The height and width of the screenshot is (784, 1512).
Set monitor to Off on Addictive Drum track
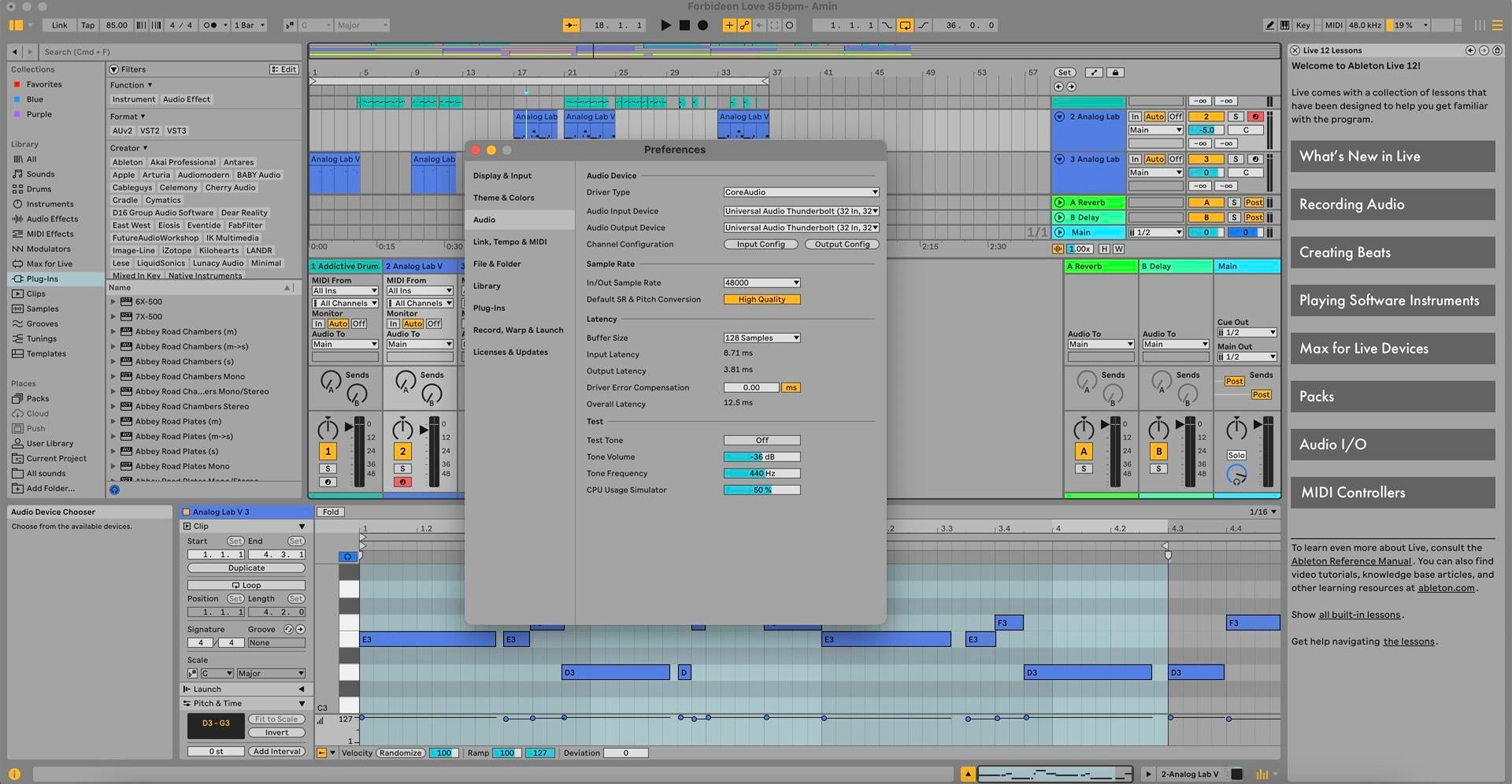358,323
